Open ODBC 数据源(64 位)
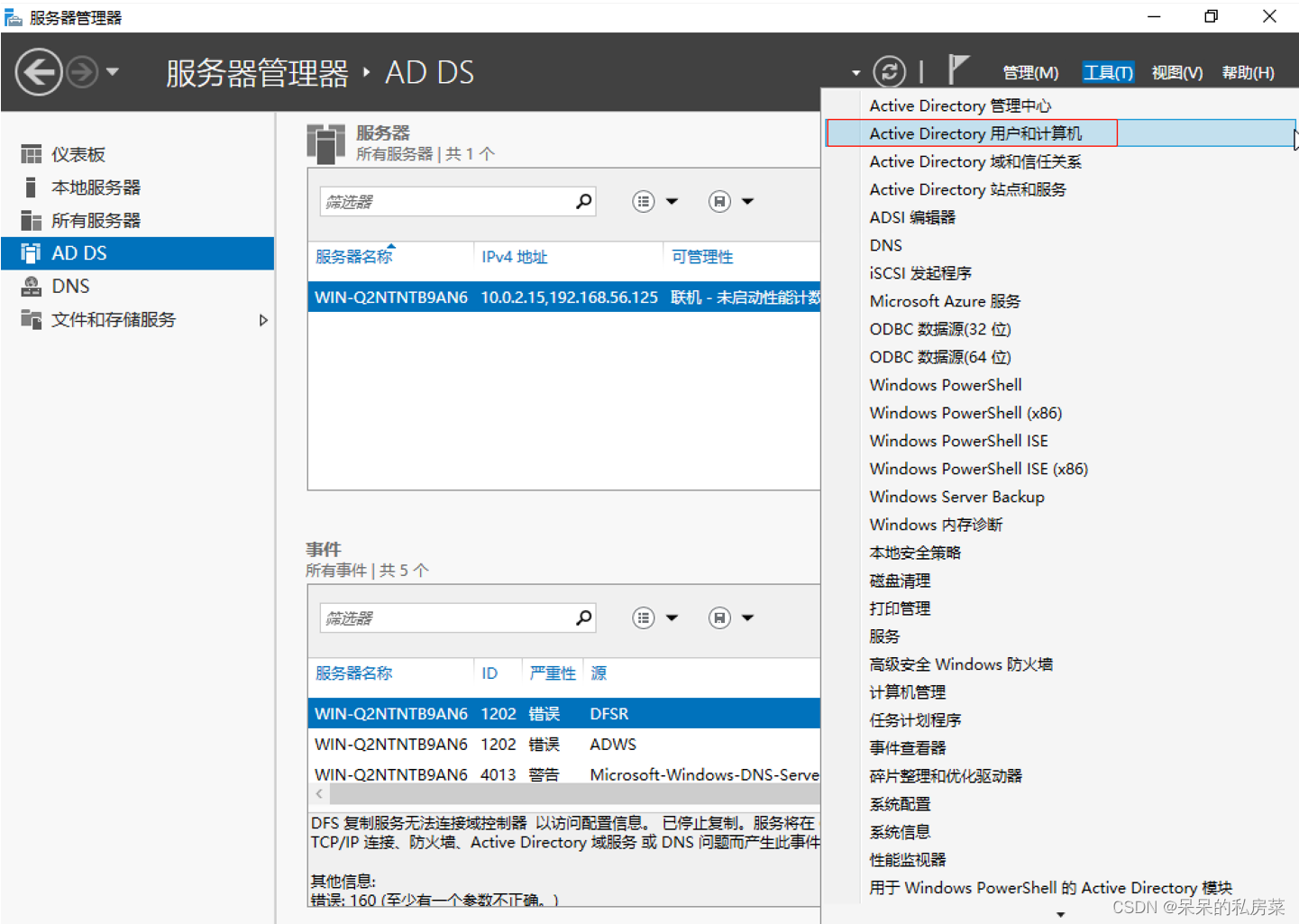1299x924 pixels. tap(940, 358)
